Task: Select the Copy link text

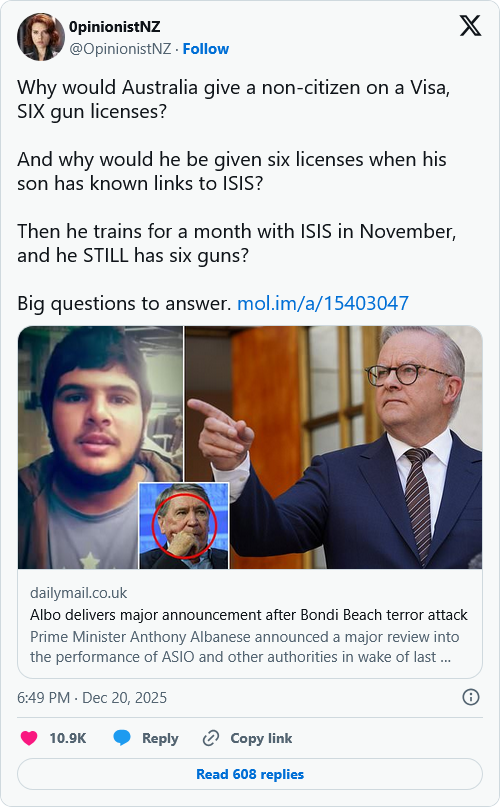Action: [261, 738]
